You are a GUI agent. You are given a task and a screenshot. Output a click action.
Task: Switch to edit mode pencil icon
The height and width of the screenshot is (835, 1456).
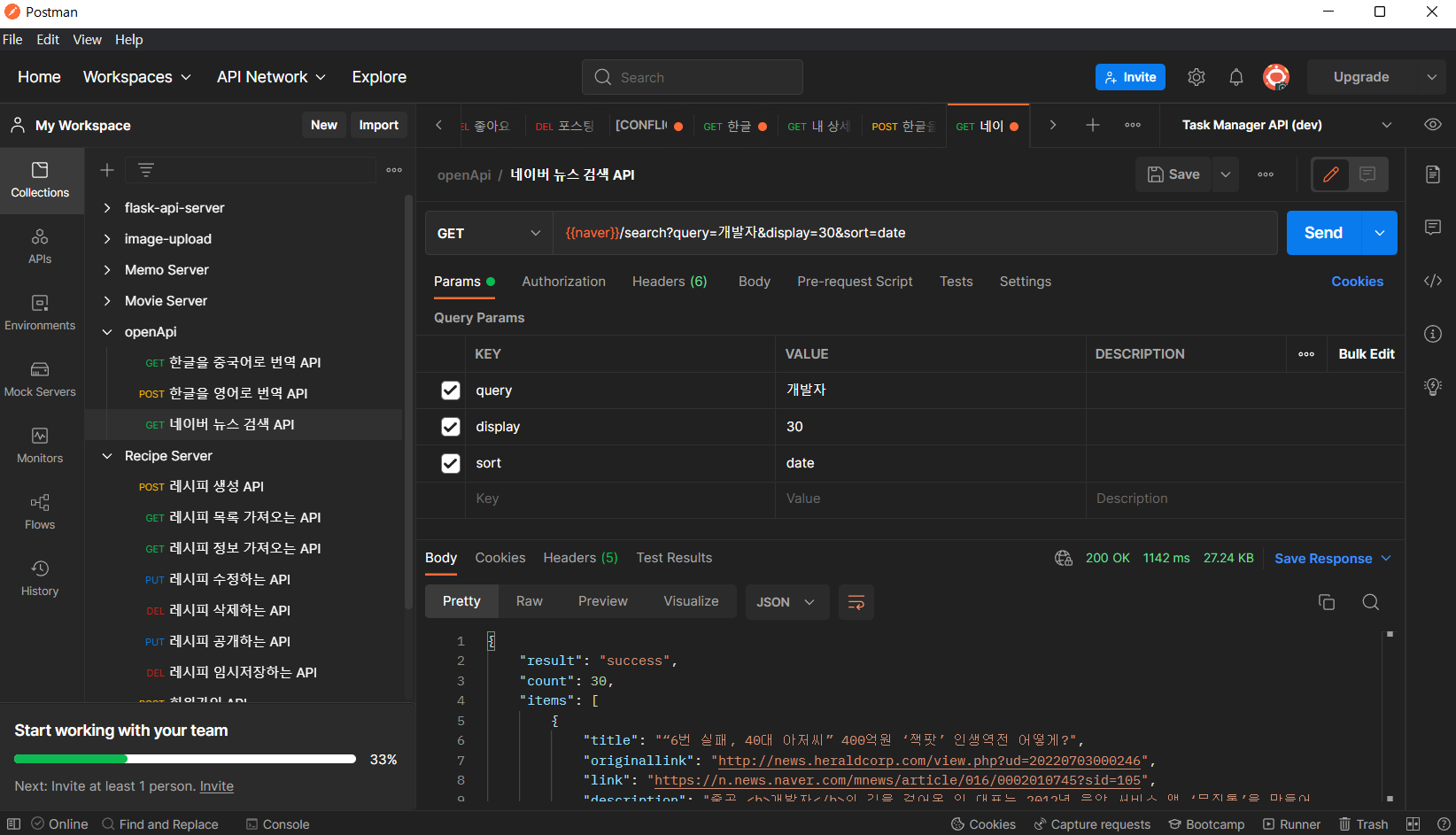tap(1330, 174)
